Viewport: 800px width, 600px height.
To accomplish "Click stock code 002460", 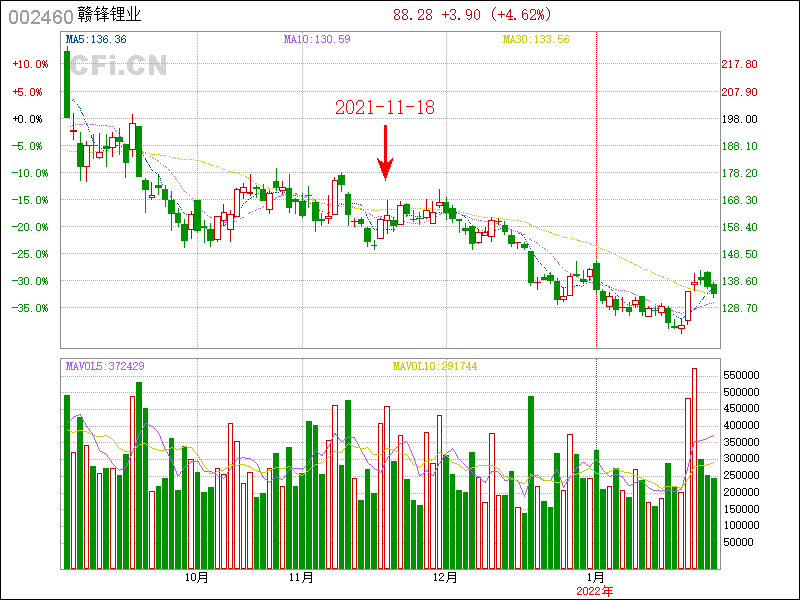I will pos(40,15).
